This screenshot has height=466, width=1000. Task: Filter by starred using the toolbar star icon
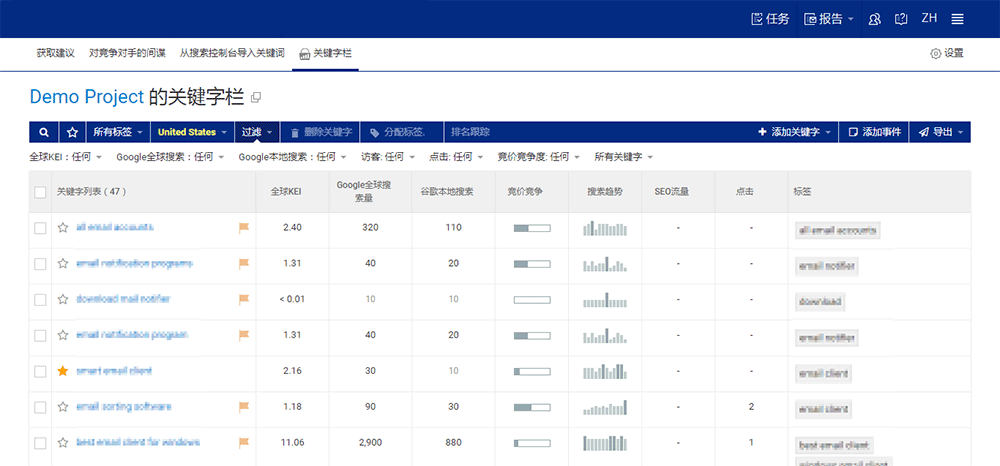coord(73,132)
